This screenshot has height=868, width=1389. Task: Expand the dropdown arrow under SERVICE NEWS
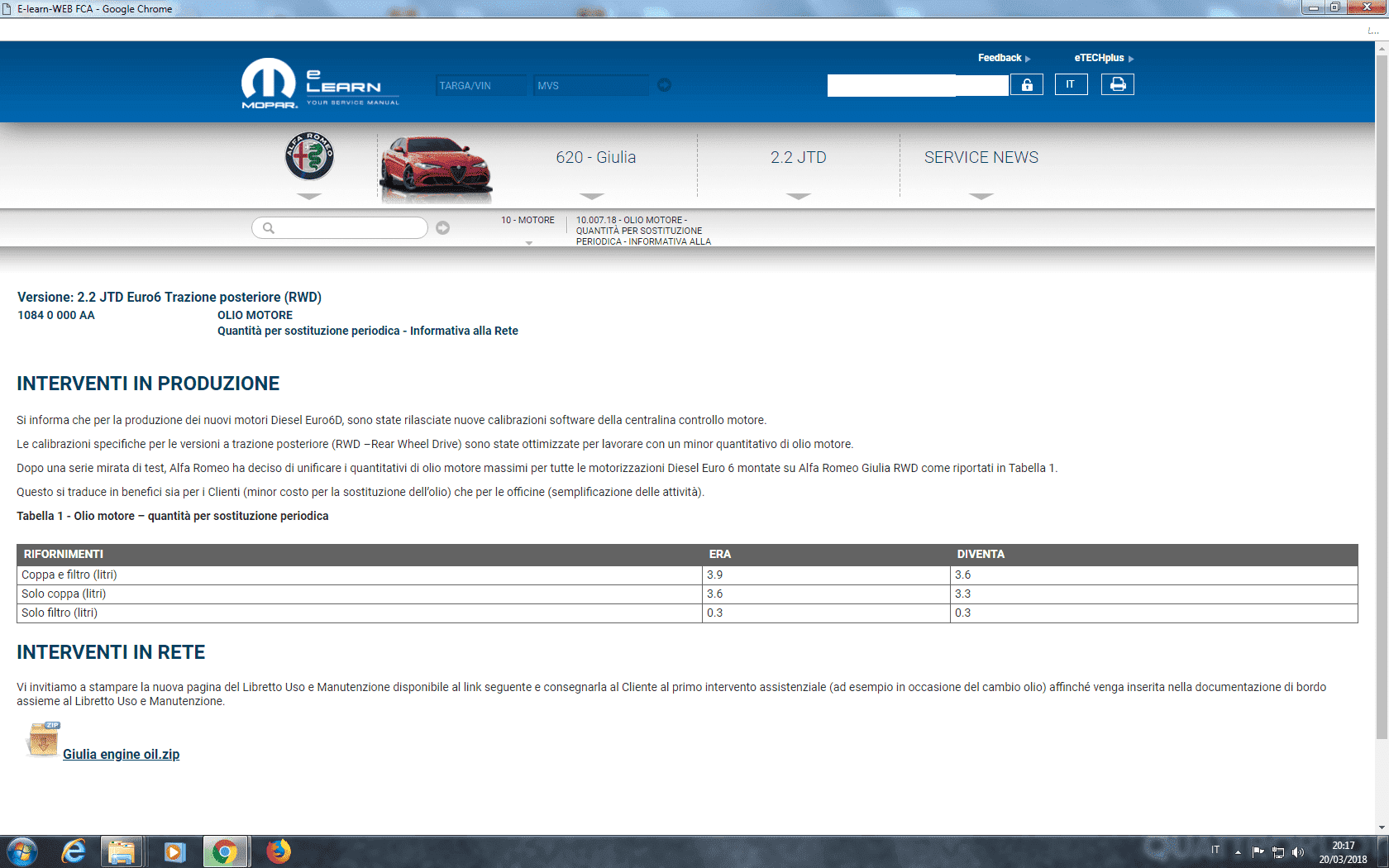point(981,197)
